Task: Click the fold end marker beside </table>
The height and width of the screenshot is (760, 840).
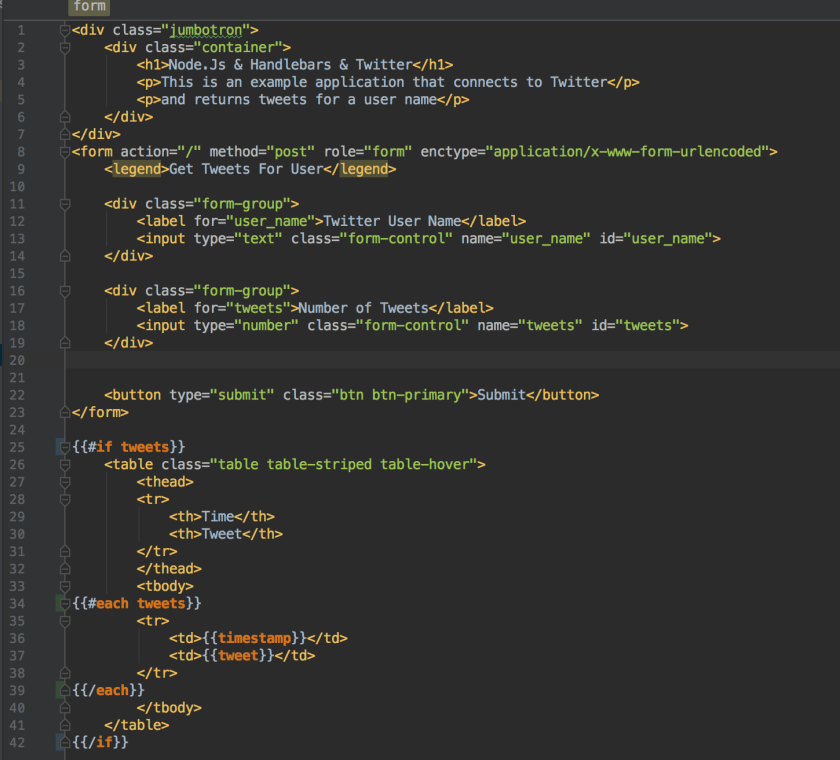Action: [64, 725]
